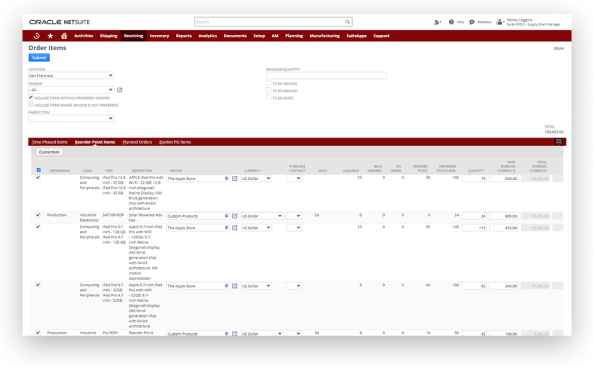The width and height of the screenshot is (594, 367).
Task: Open vendor record icon for iPad Pro 9.7 32GB row
Action: point(234,286)
